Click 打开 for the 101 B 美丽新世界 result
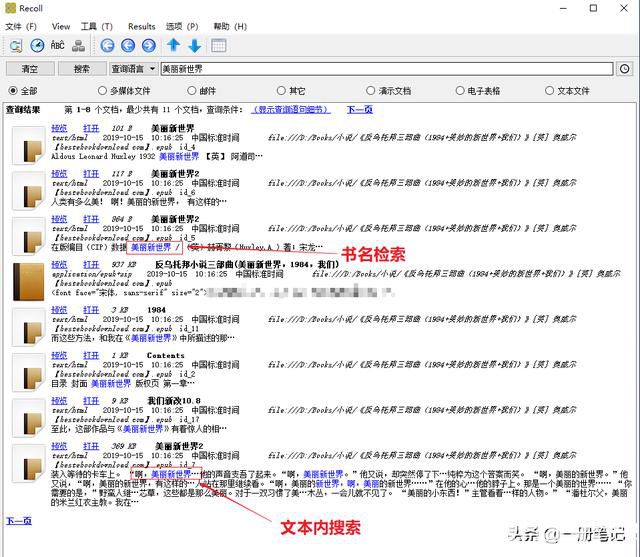This screenshot has width=640, height=557. 91,128
